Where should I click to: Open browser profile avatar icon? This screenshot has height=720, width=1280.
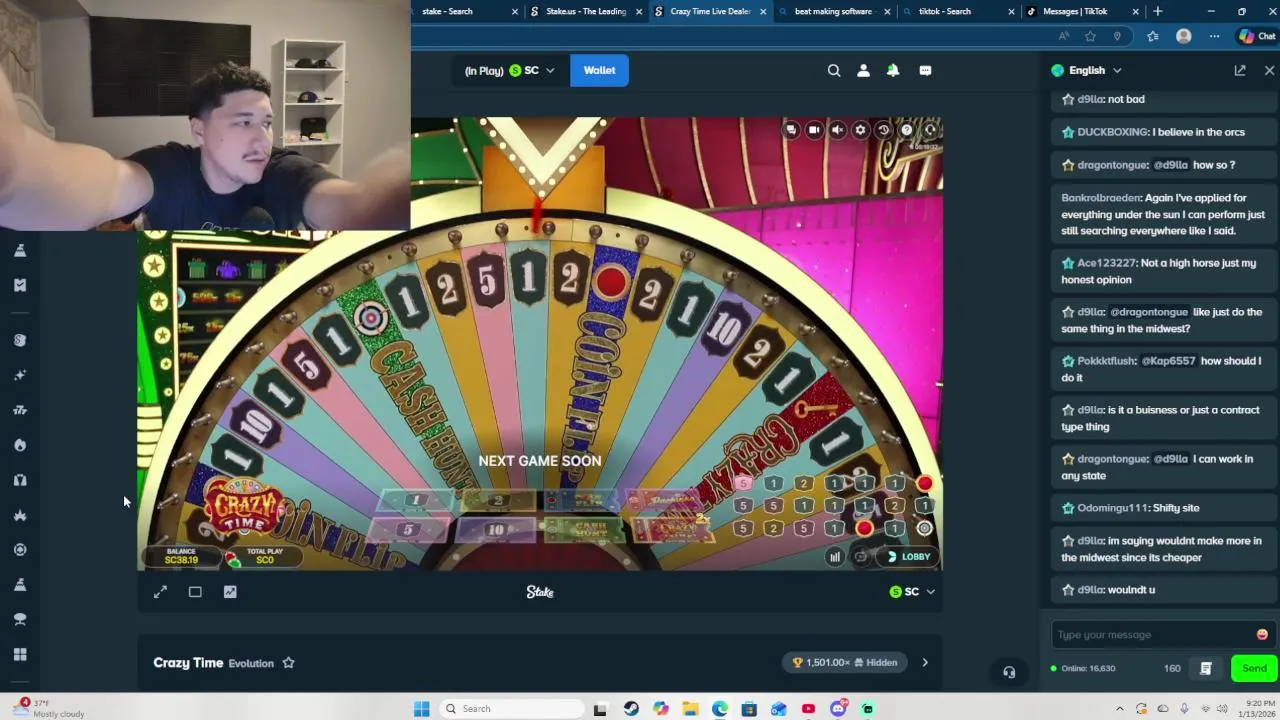coord(1184,36)
